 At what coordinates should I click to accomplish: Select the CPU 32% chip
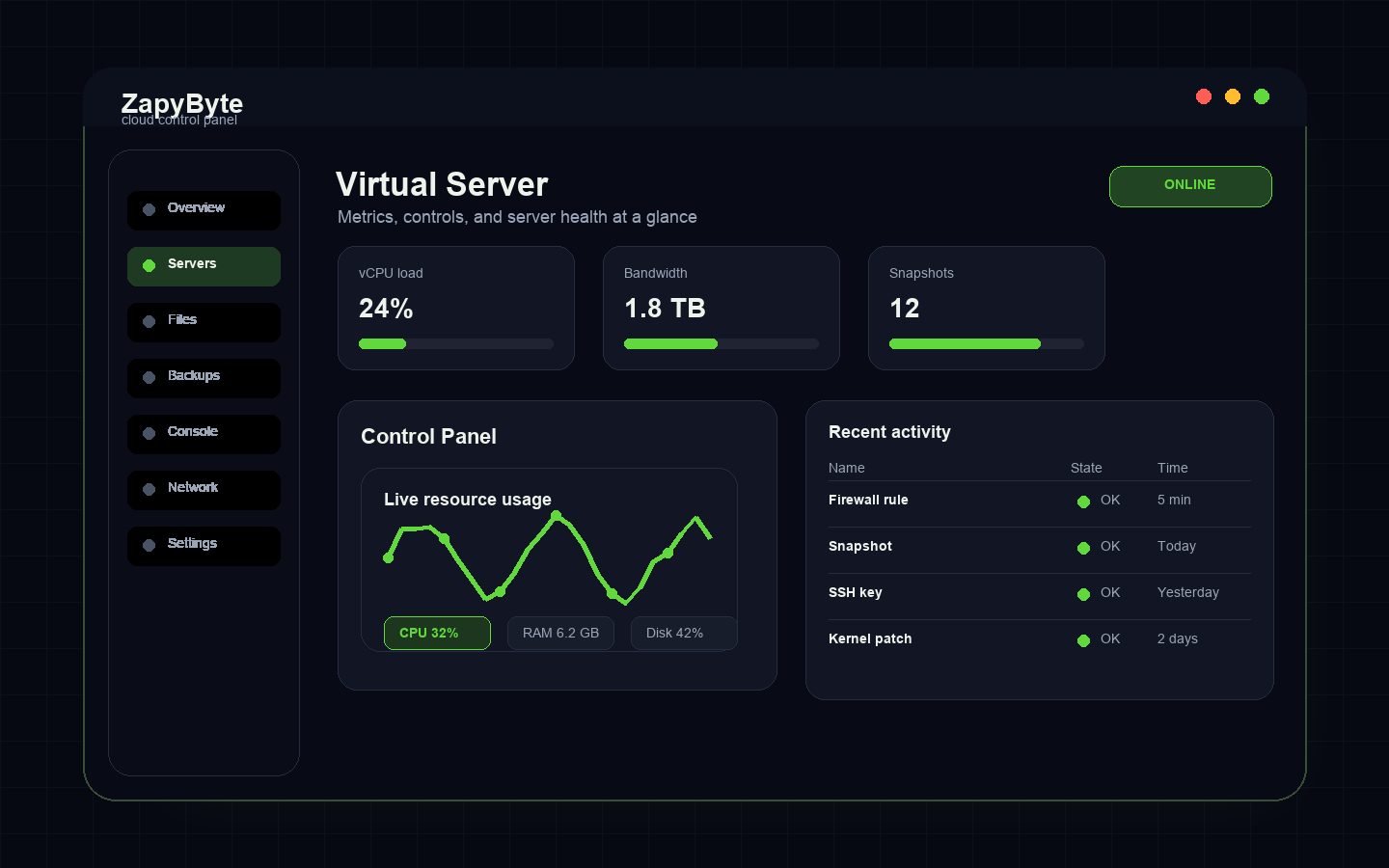point(437,634)
